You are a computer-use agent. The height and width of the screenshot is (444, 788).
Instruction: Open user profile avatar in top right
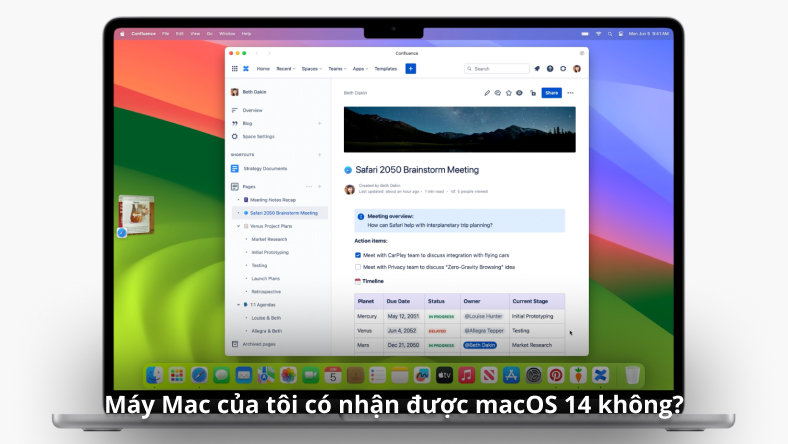point(577,69)
